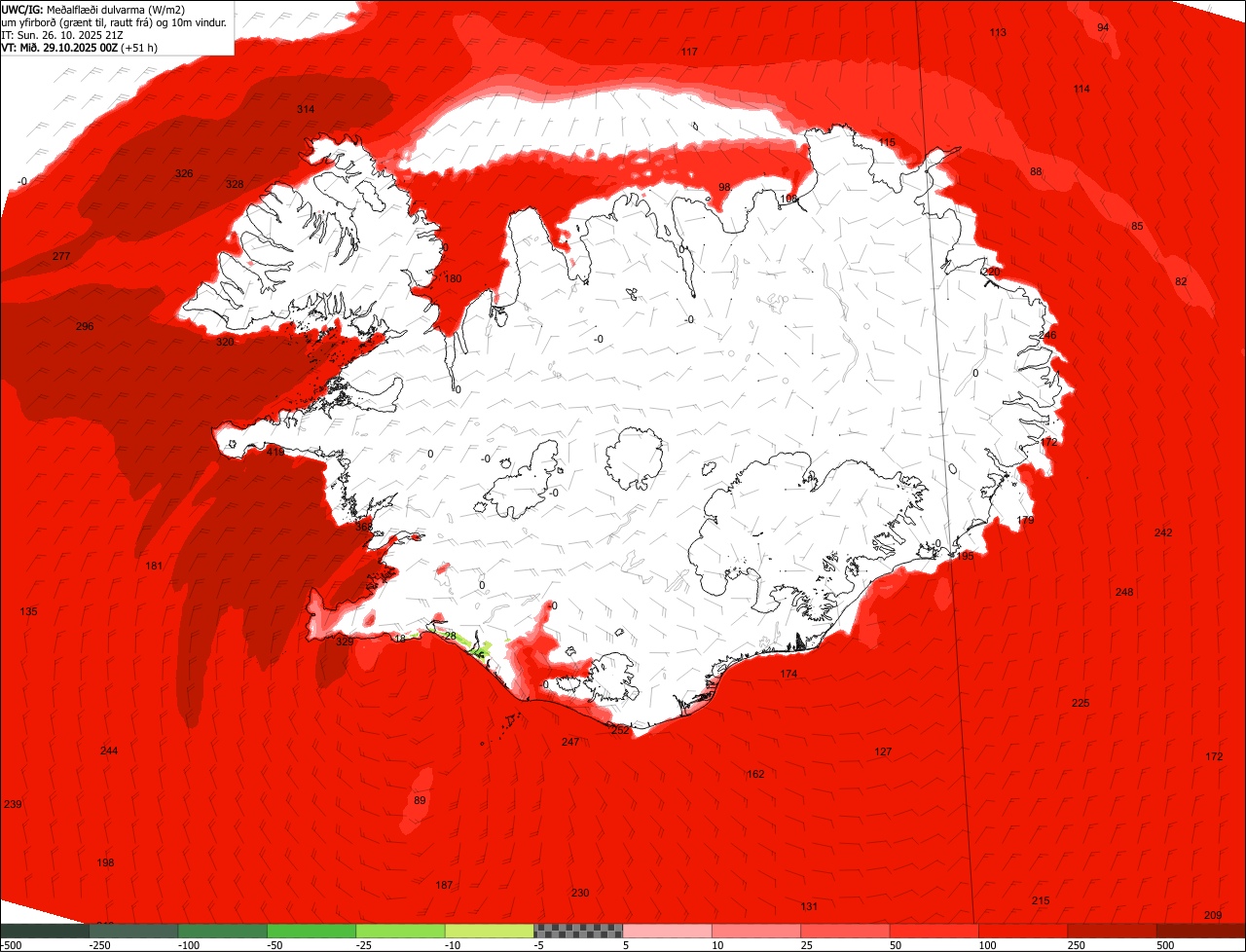This screenshot has width=1246, height=952.
Task: Select the strong red swatch between 100 and 250
Action: (1023, 931)
